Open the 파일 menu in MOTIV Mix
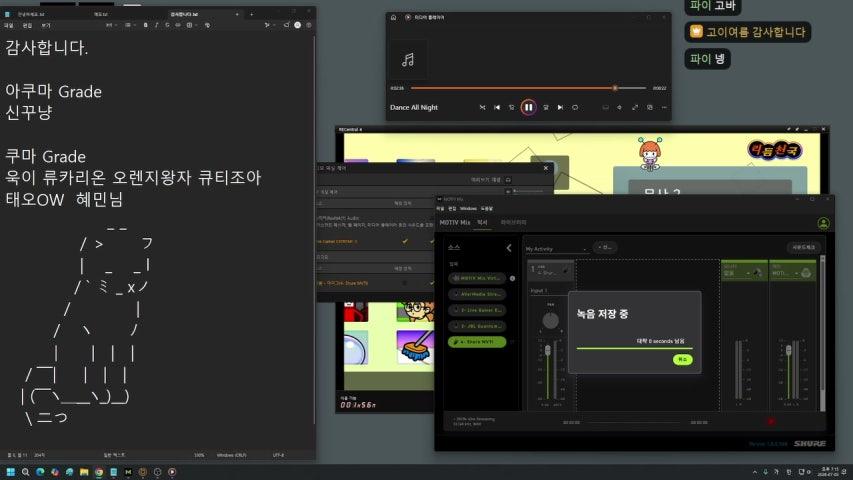853x480 pixels. (440, 208)
